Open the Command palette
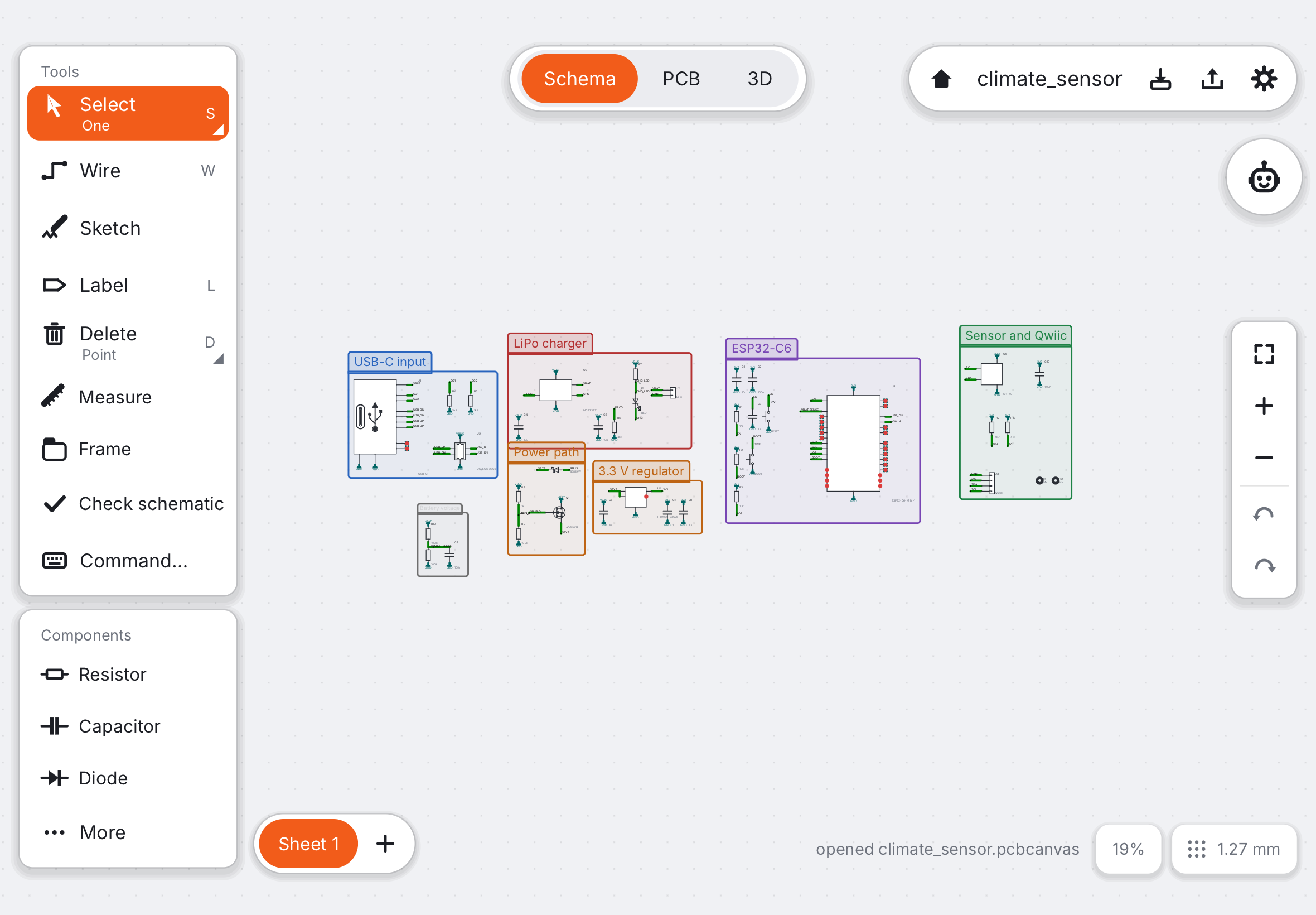This screenshot has width=1316, height=915. 128,560
